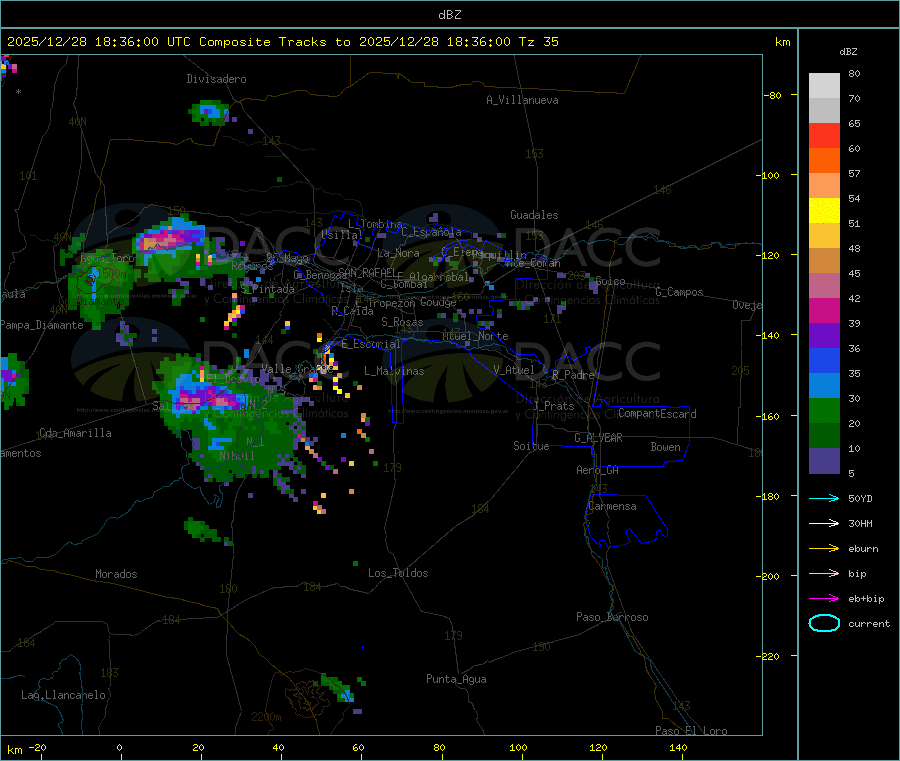Viewport: 900px width, 761px height.
Task: Click the Los_Toldos map label
Action: [398, 573]
